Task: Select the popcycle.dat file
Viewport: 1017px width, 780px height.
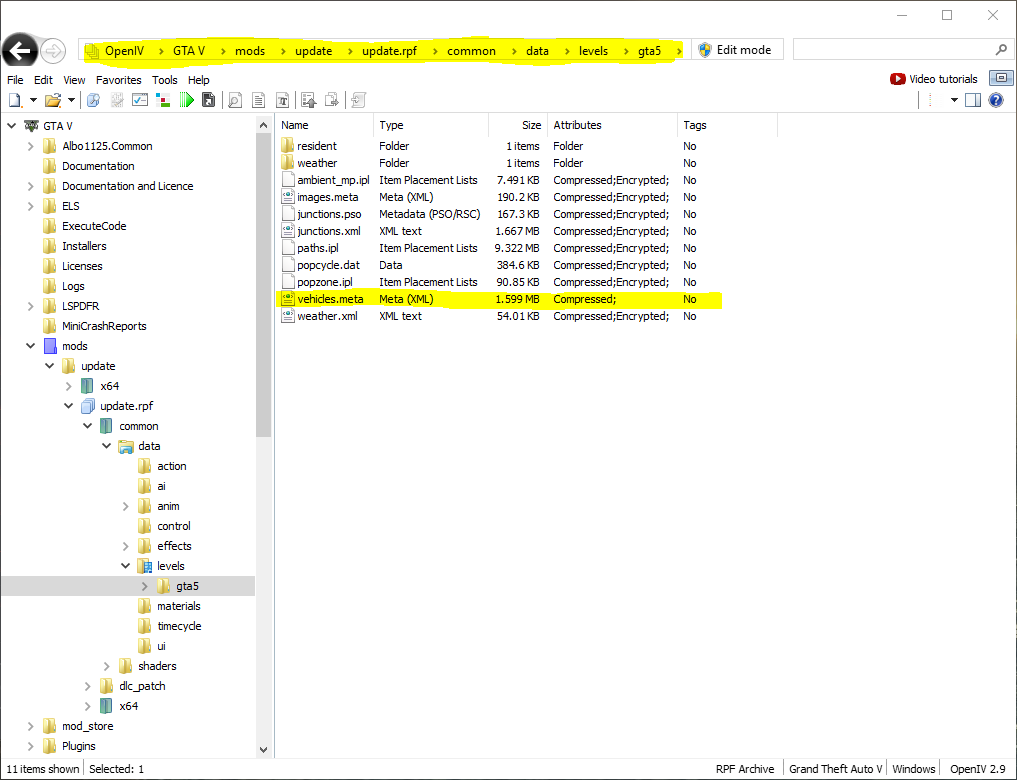Action: (x=328, y=265)
